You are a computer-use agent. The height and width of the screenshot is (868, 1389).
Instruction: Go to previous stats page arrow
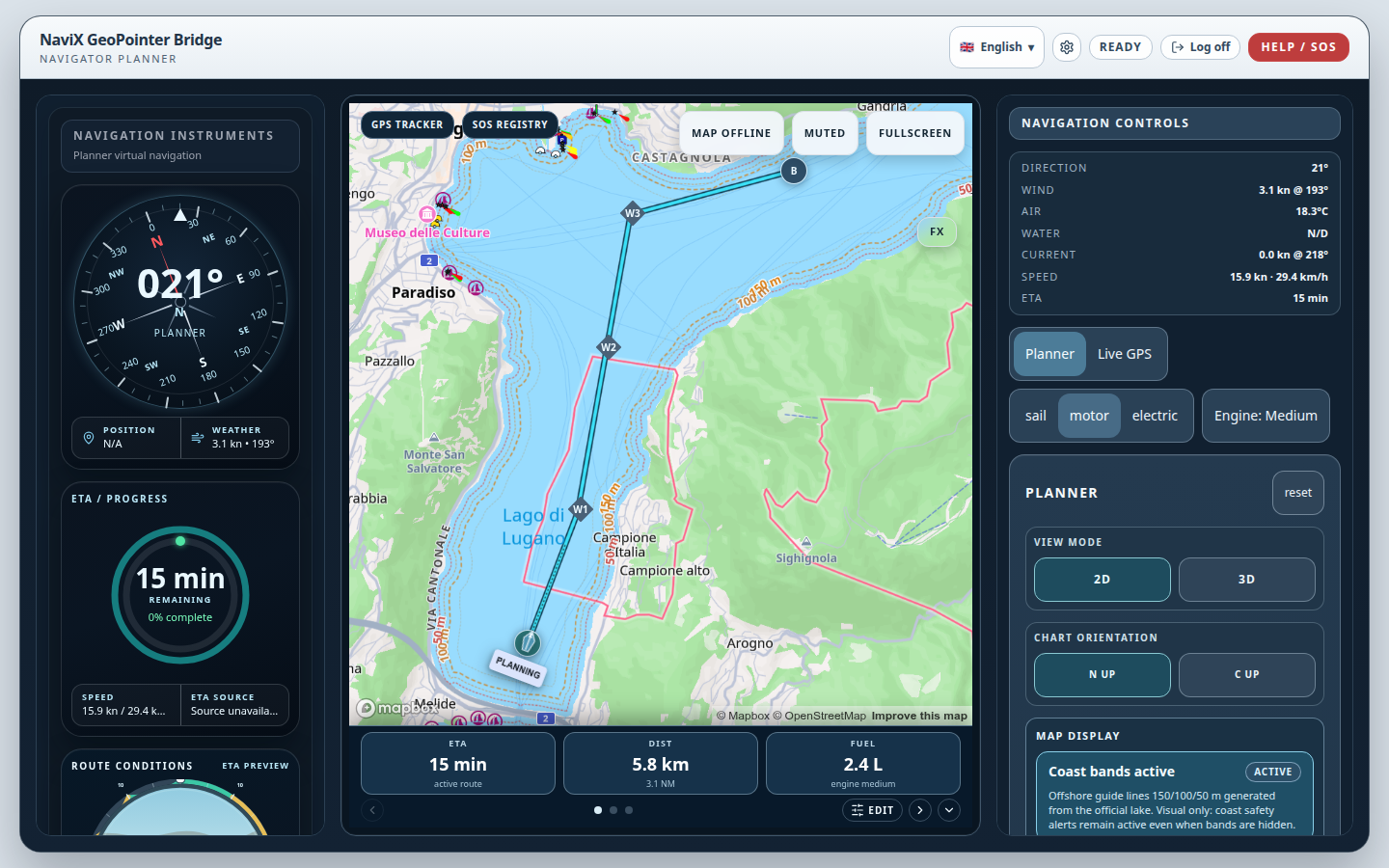tap(372, 810)
